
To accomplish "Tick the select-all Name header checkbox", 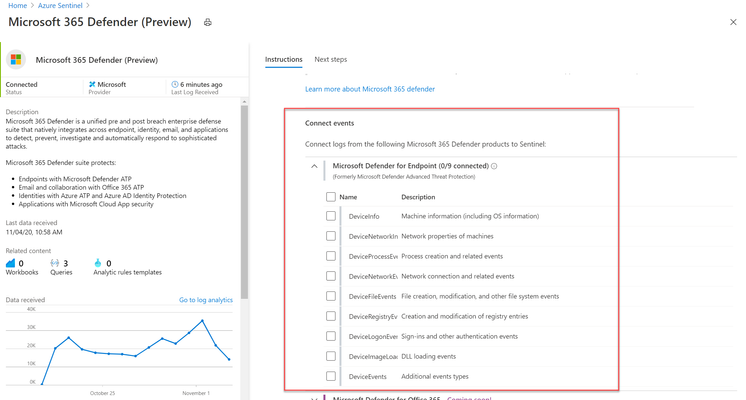I will click(x=331, y=197).
